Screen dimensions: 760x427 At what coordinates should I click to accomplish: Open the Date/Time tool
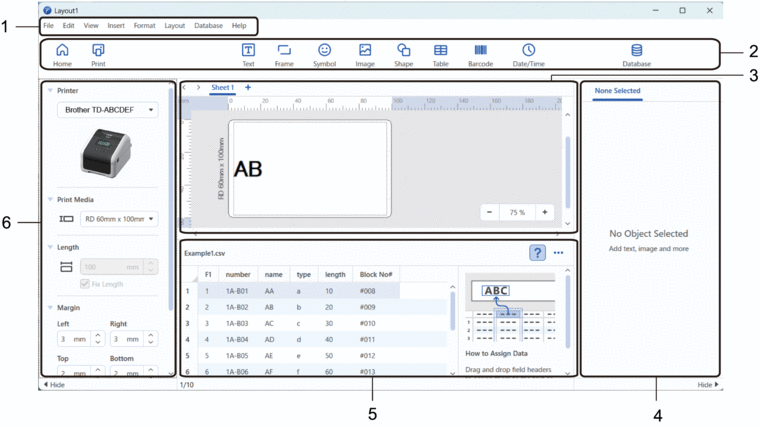click(x=528, y=54)
